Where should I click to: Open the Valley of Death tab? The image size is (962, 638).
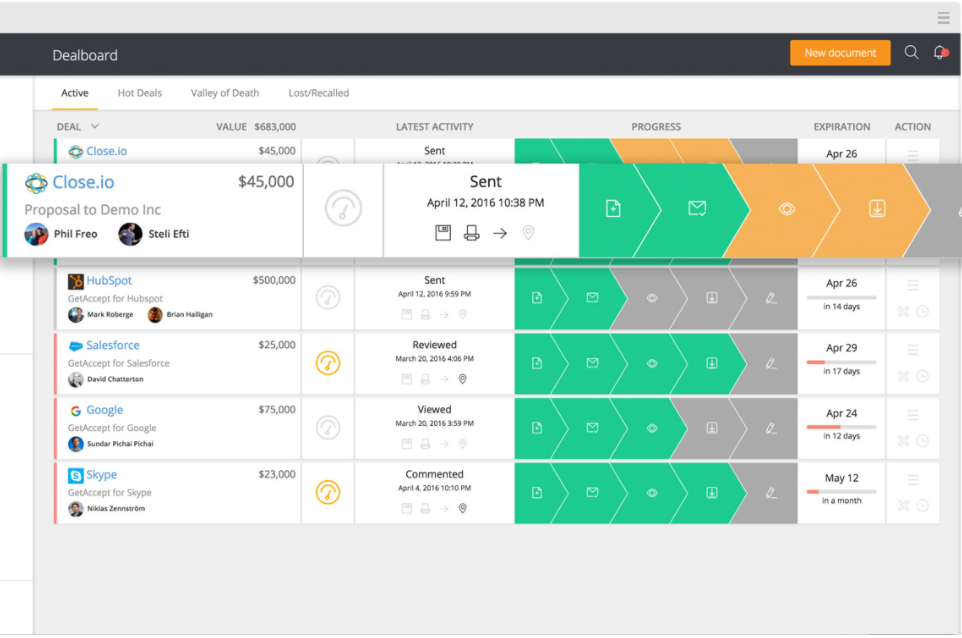pos(225,93)
